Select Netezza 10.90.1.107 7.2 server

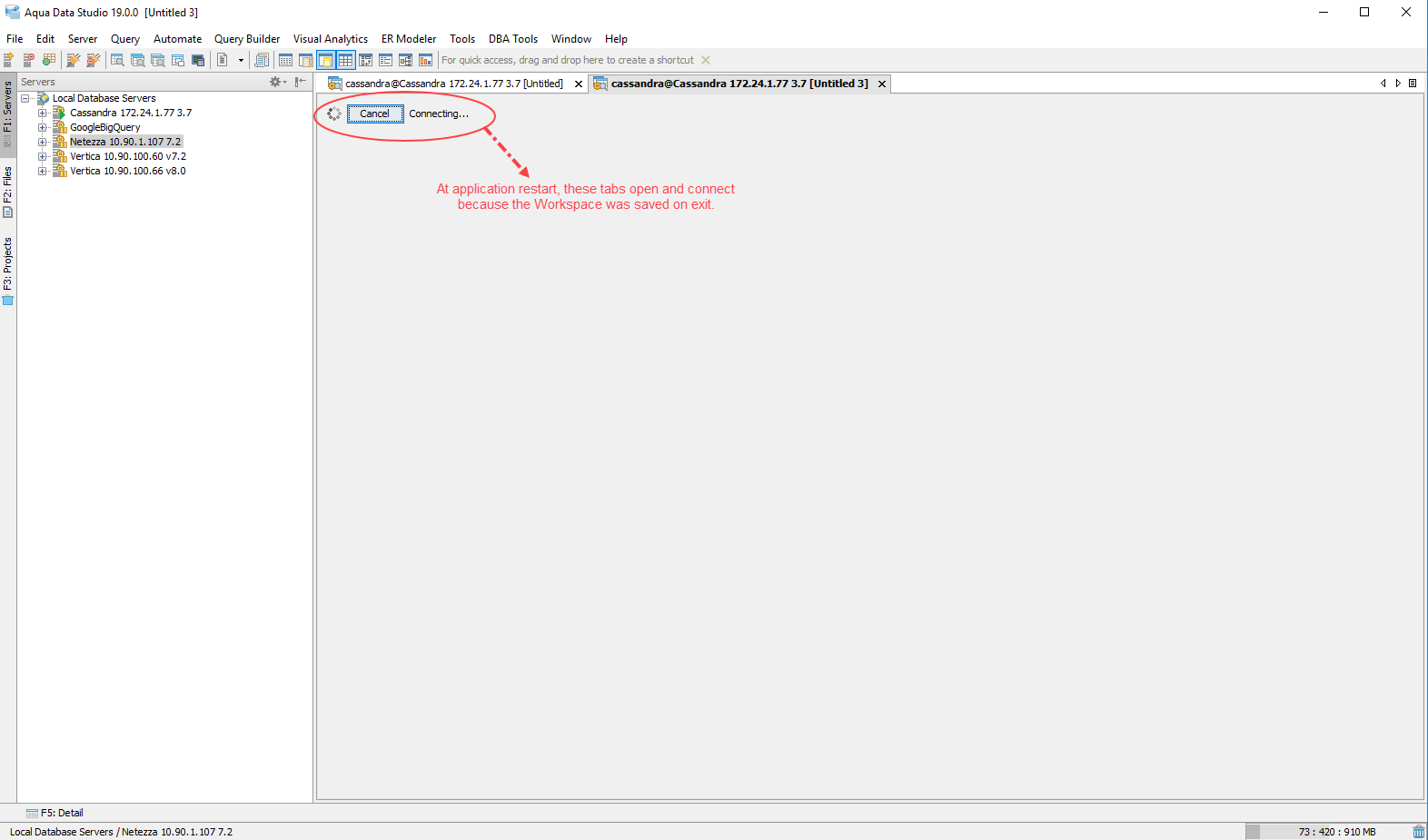(125, 142)
